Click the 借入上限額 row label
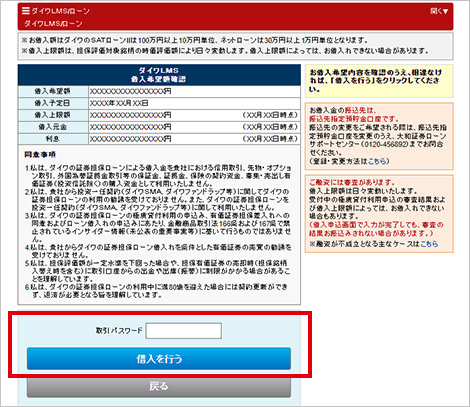The height and width of the screenshot is (407, 470). [53, 115]
